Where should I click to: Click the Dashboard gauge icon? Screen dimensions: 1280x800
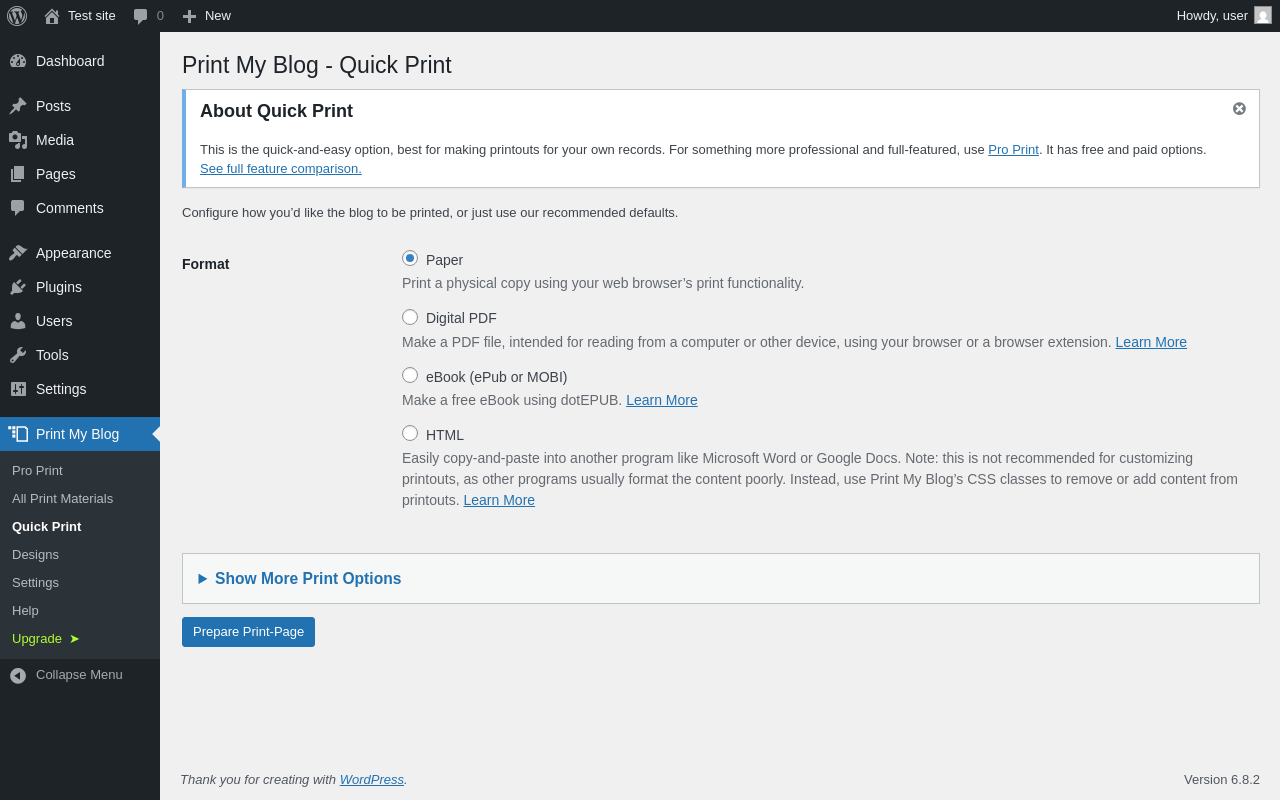tap(18, 61)
